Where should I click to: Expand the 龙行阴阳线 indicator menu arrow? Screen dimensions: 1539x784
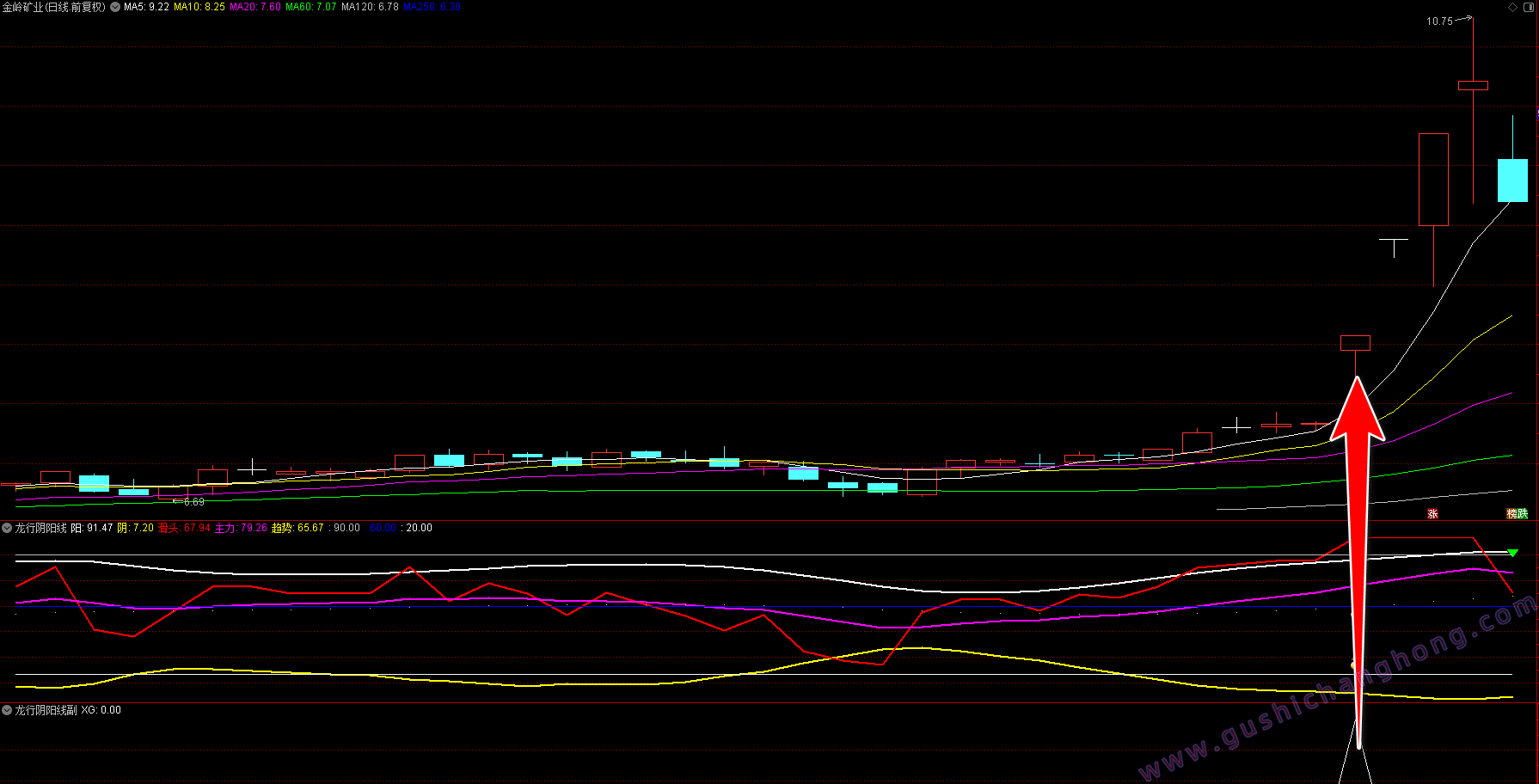tap(7, 528)
